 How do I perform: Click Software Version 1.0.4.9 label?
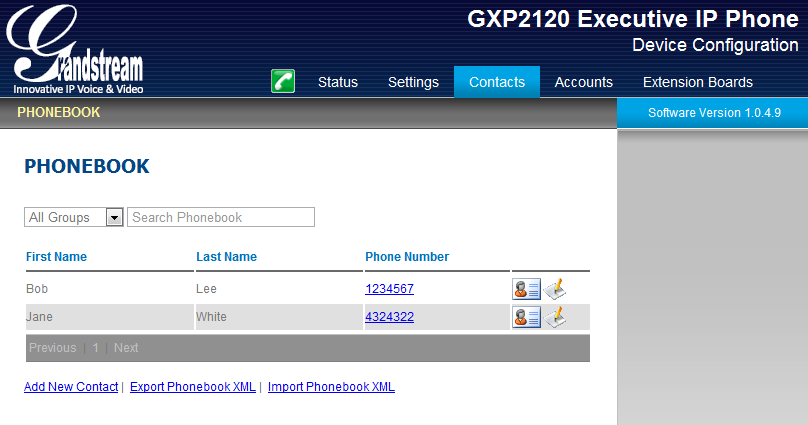tap(714, 113)
